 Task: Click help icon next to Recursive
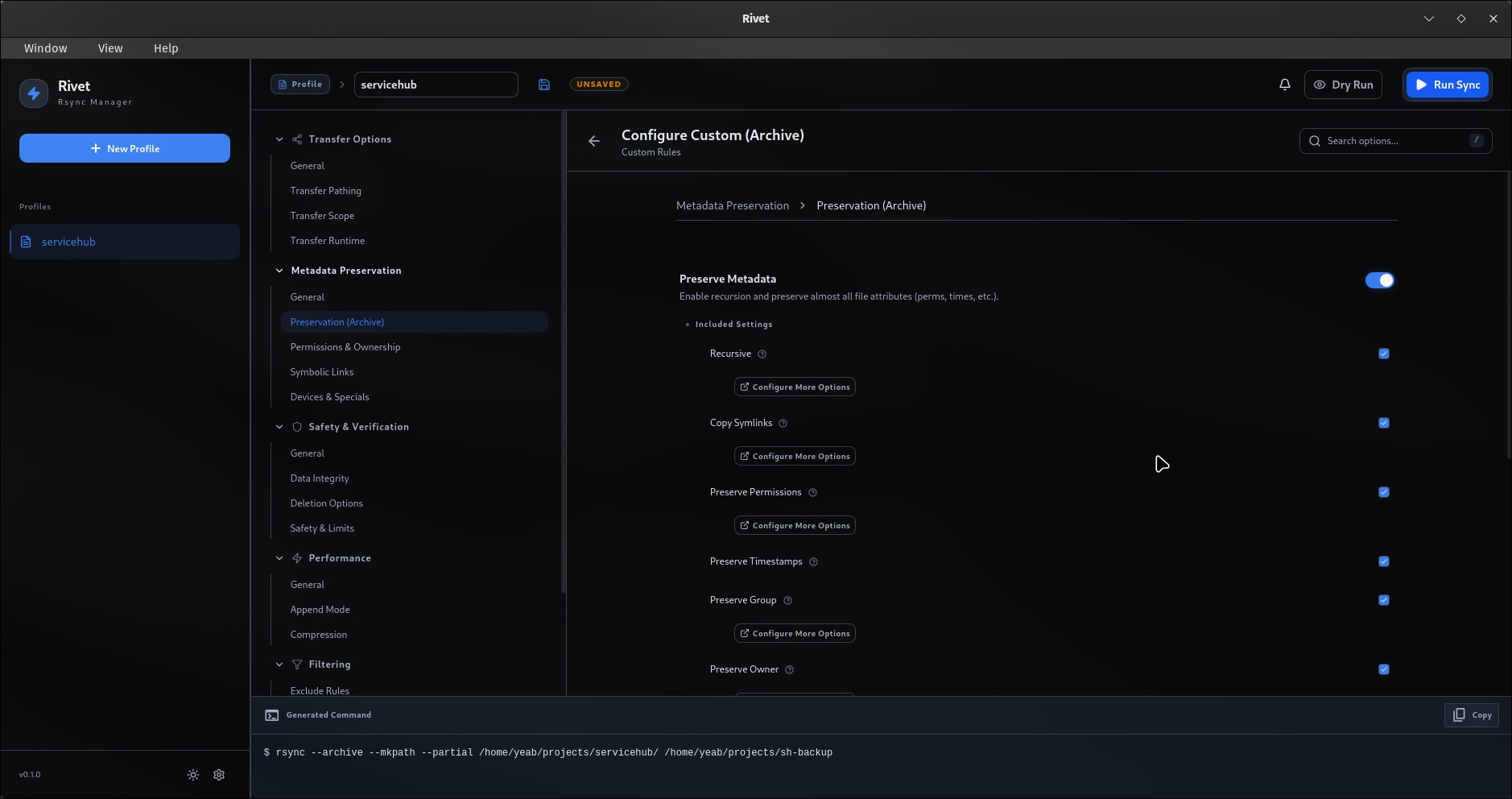click(x=762, y=354)
